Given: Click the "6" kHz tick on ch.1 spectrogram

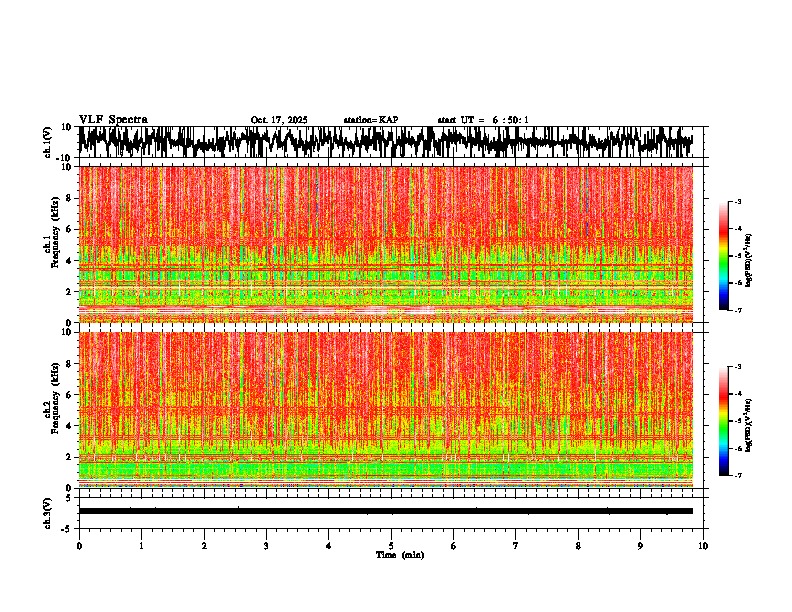Looking at the screenshot, I should click(x=69, y=229).
